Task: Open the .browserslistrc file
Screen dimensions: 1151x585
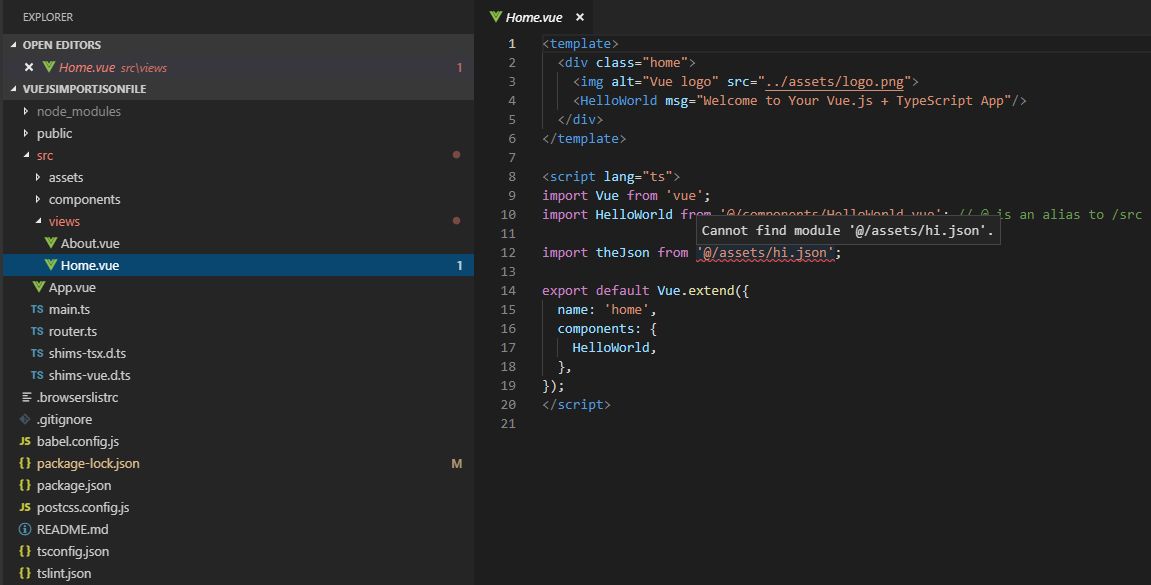Action: (77, 397)
